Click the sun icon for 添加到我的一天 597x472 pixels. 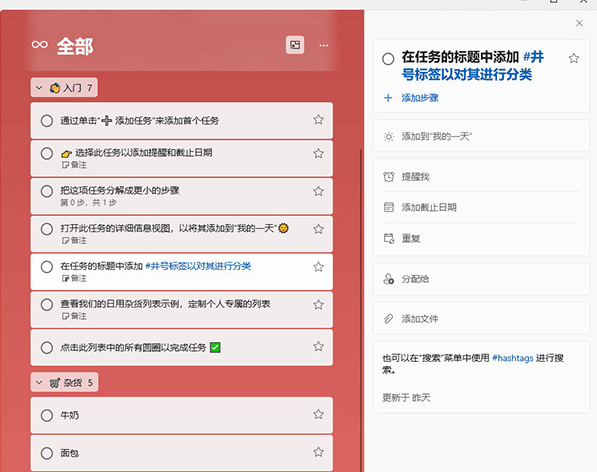click(x=388, y=137)
